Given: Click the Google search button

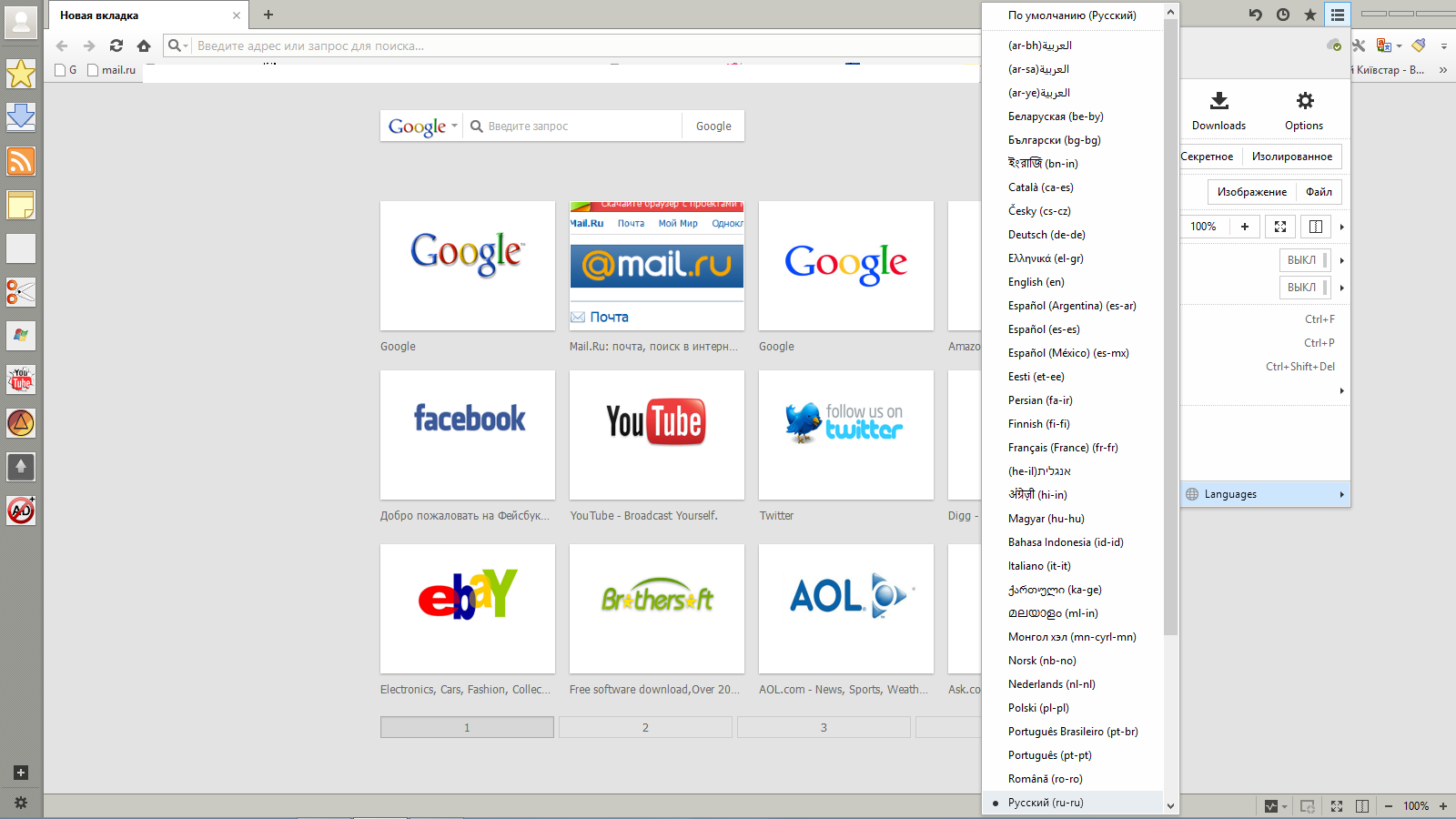Looking at the screenshot, I should click(713, 126).
